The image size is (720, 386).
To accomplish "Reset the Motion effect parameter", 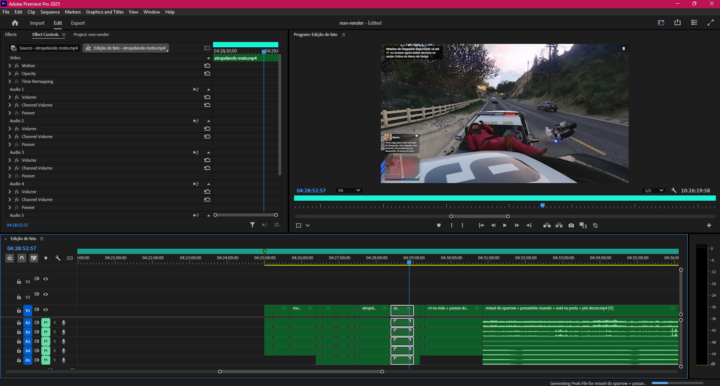I will tap(207, 66).
